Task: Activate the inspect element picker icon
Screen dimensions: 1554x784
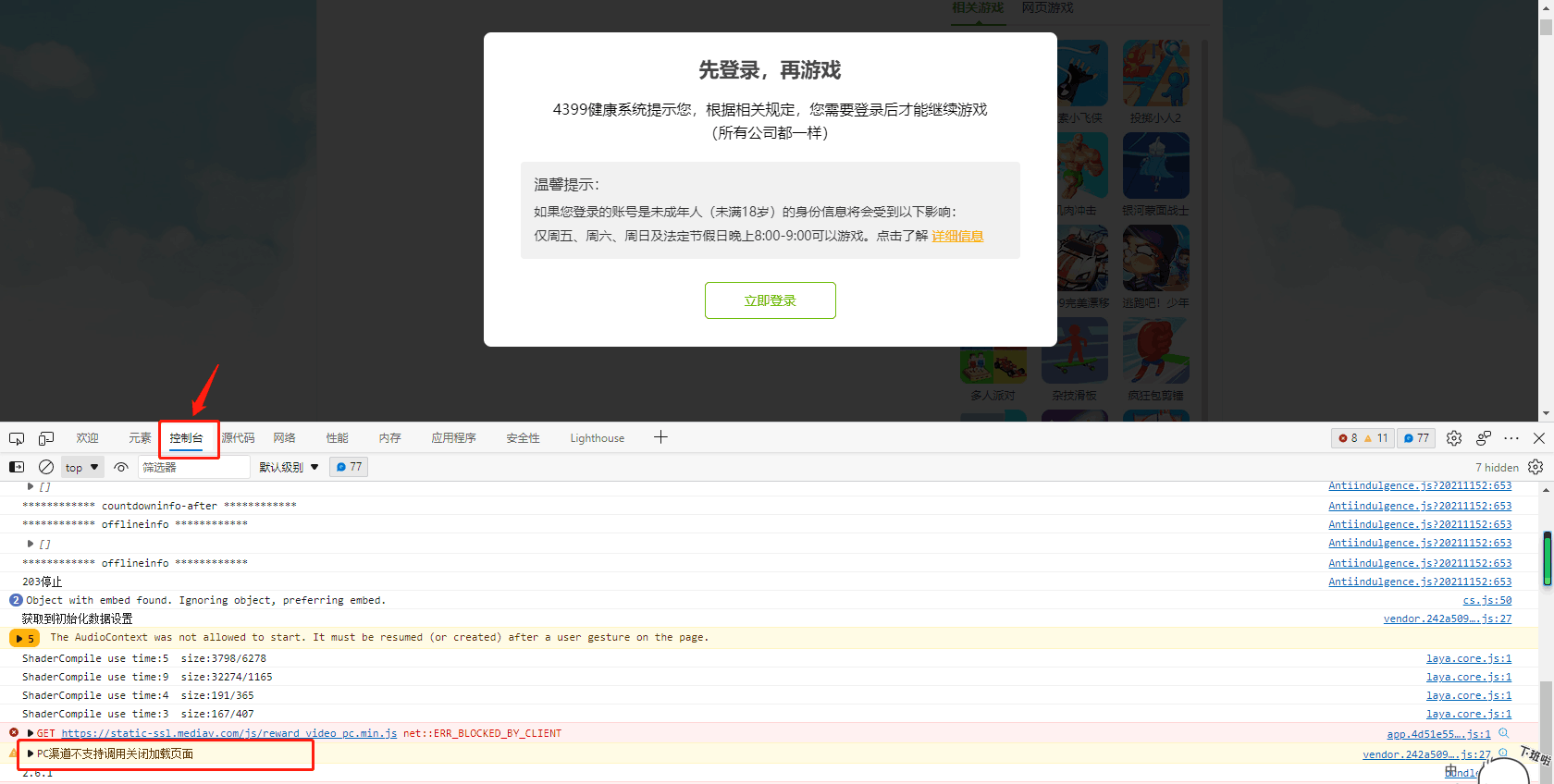Action: pyautogui.click(x=17, y=438)
